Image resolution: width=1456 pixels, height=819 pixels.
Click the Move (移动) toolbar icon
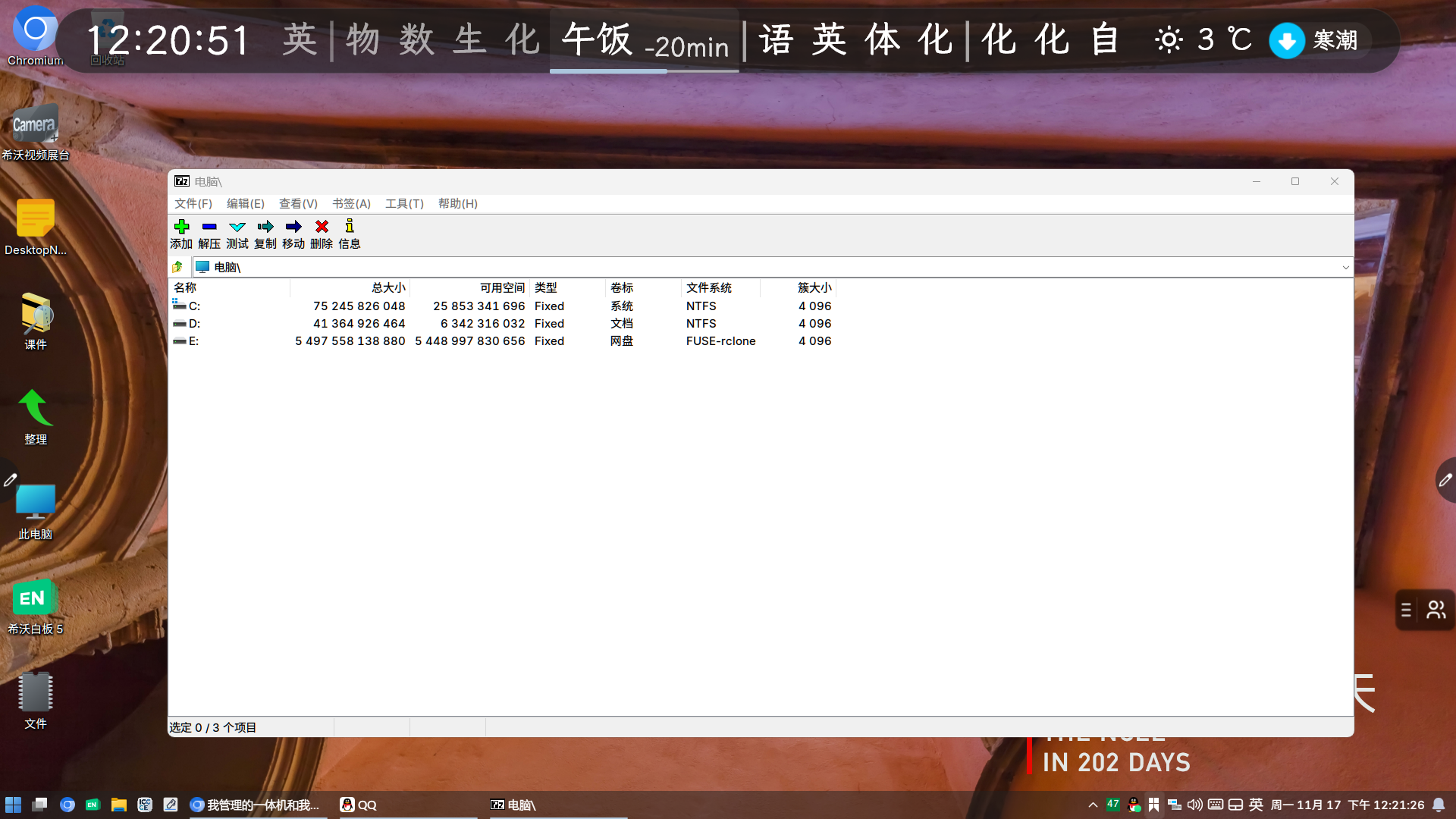tap(293, 227)
